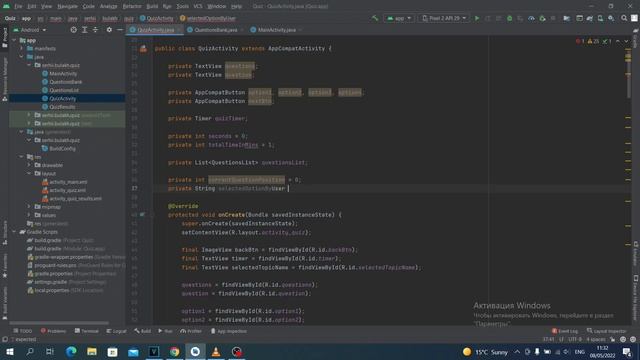The image size is (640, 360).
Task: Open the VCS menu
Action: 198,6
